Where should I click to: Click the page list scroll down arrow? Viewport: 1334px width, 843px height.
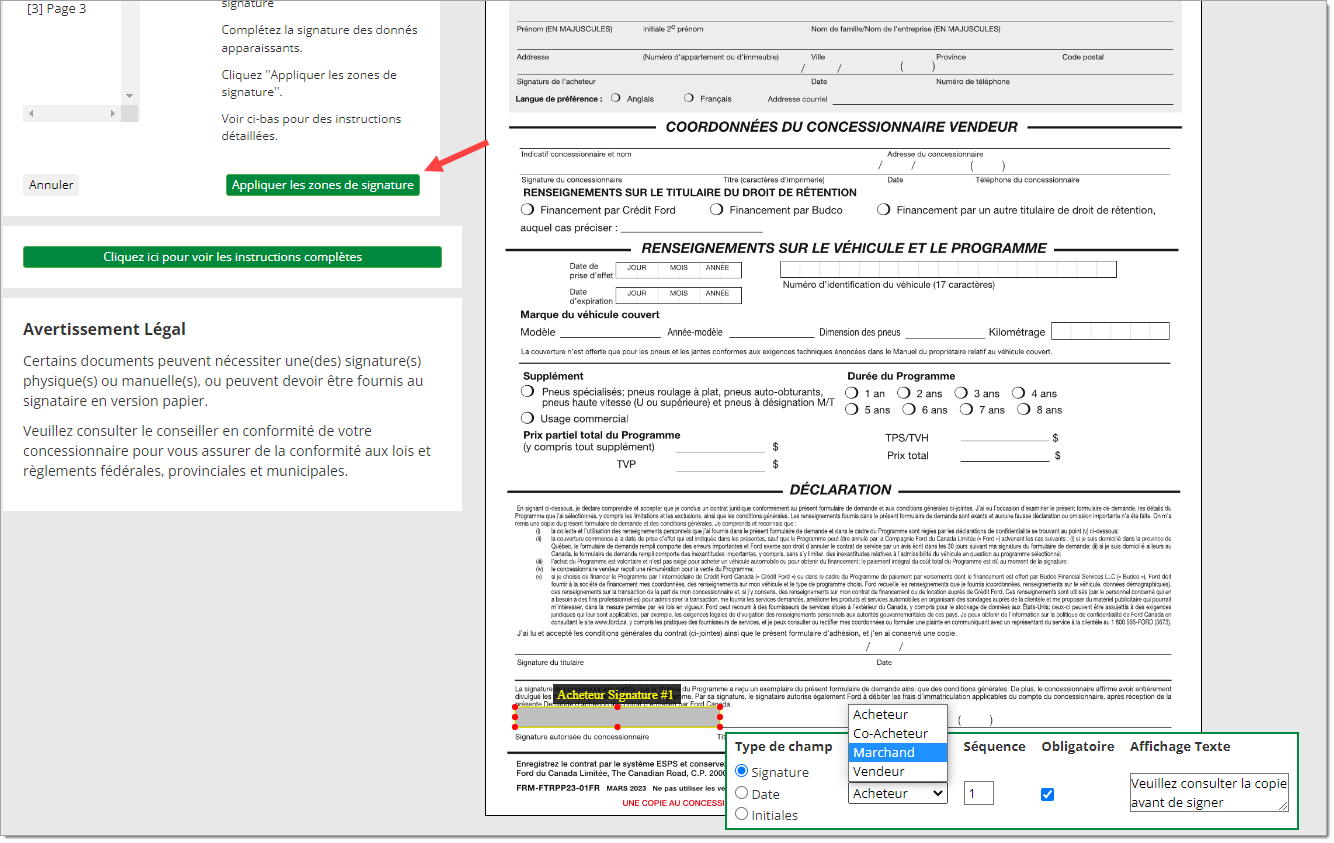[129, 96]
